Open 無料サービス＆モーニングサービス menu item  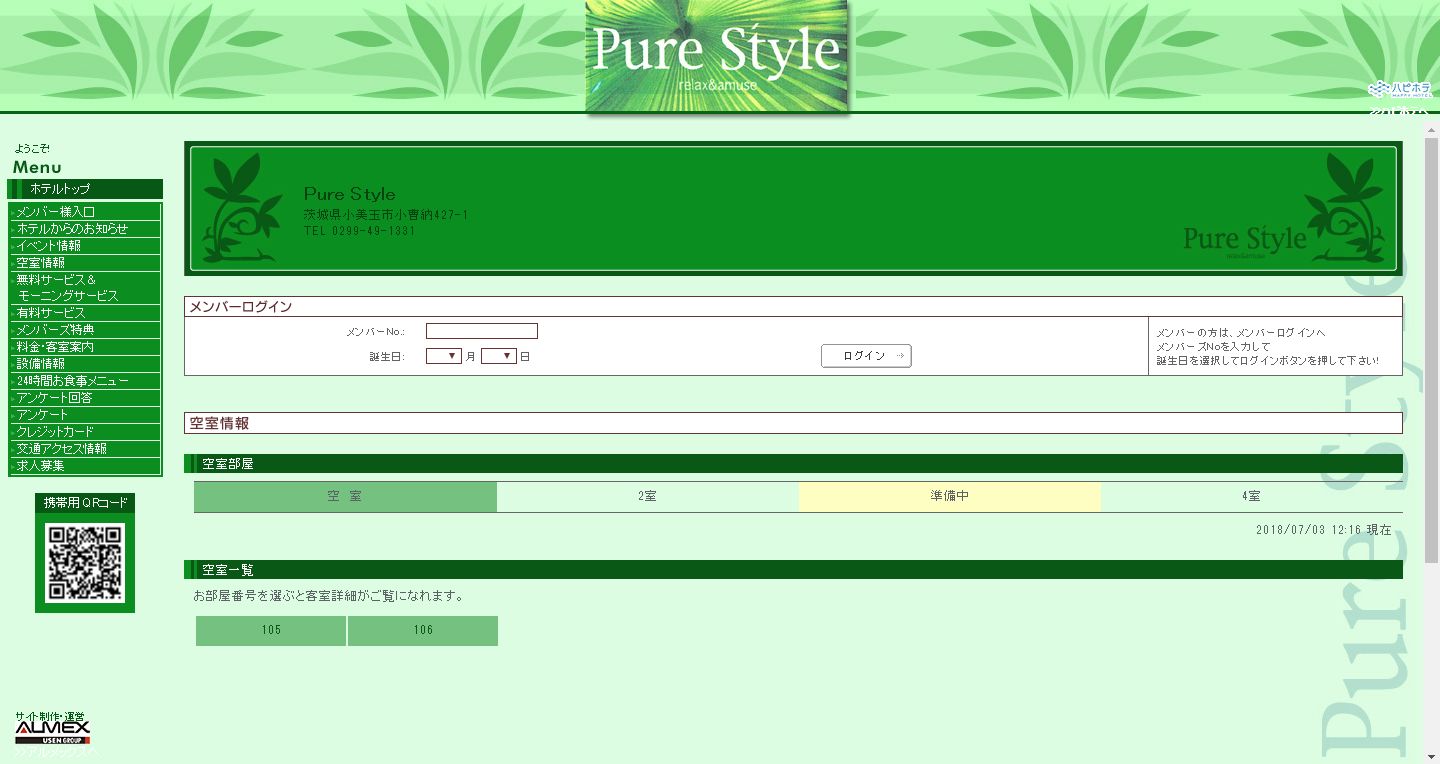pos(85,288)
